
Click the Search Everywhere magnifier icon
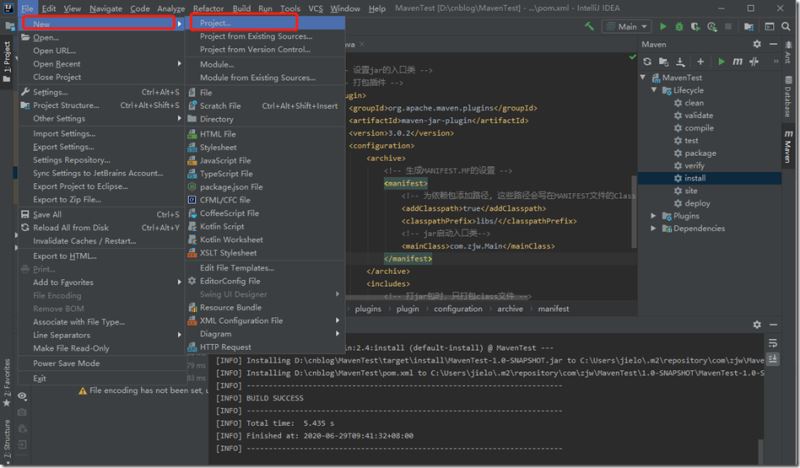[786, 26]
